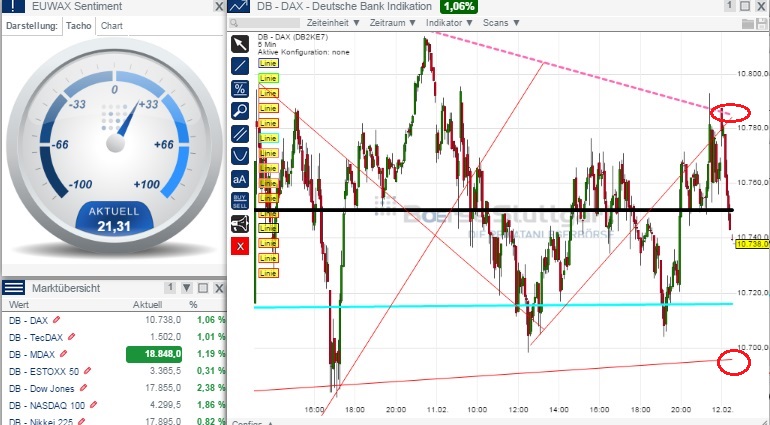770x425 pixels.
Task: Maximize the DB - DAX chart panel
Action: pos(745,6)
